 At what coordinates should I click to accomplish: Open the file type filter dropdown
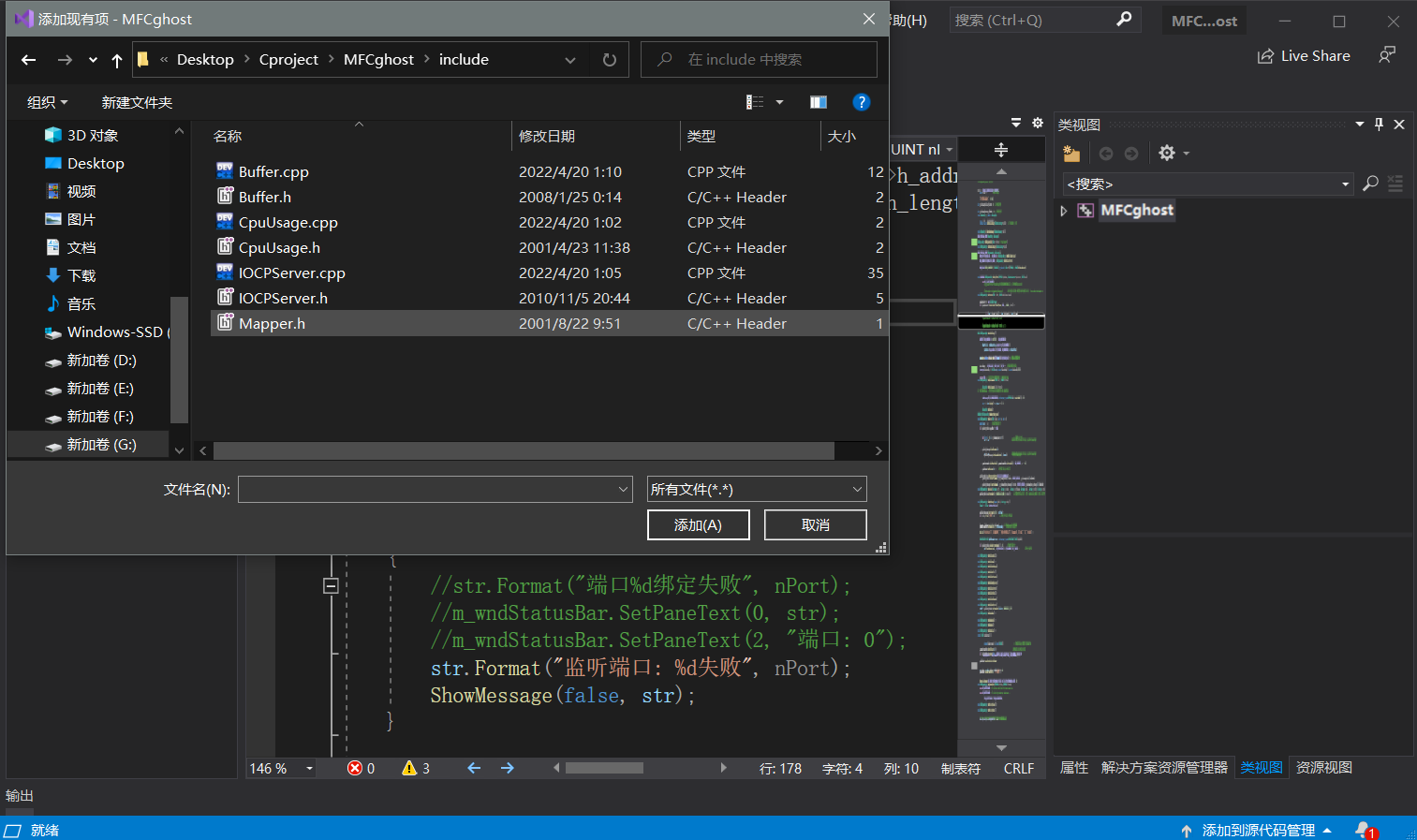pos(757,489)
